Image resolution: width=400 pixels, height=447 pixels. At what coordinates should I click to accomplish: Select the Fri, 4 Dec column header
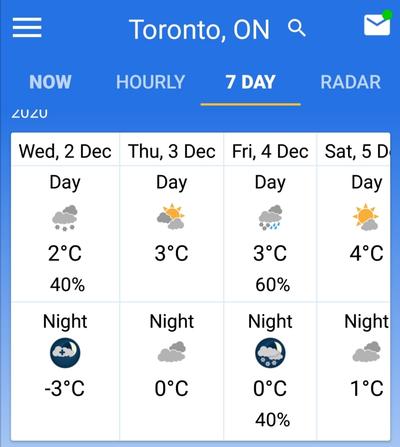tap(270, 151)
